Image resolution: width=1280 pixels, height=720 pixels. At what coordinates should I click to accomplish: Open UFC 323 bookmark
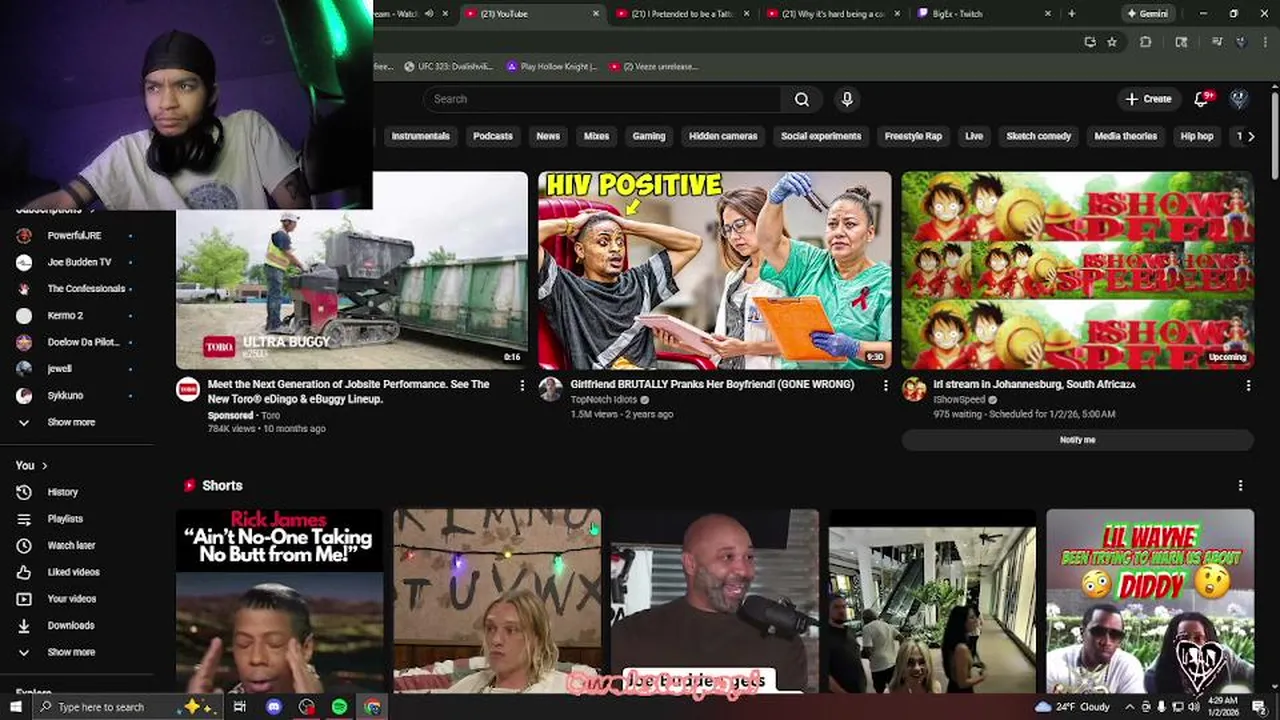(448, 67)
